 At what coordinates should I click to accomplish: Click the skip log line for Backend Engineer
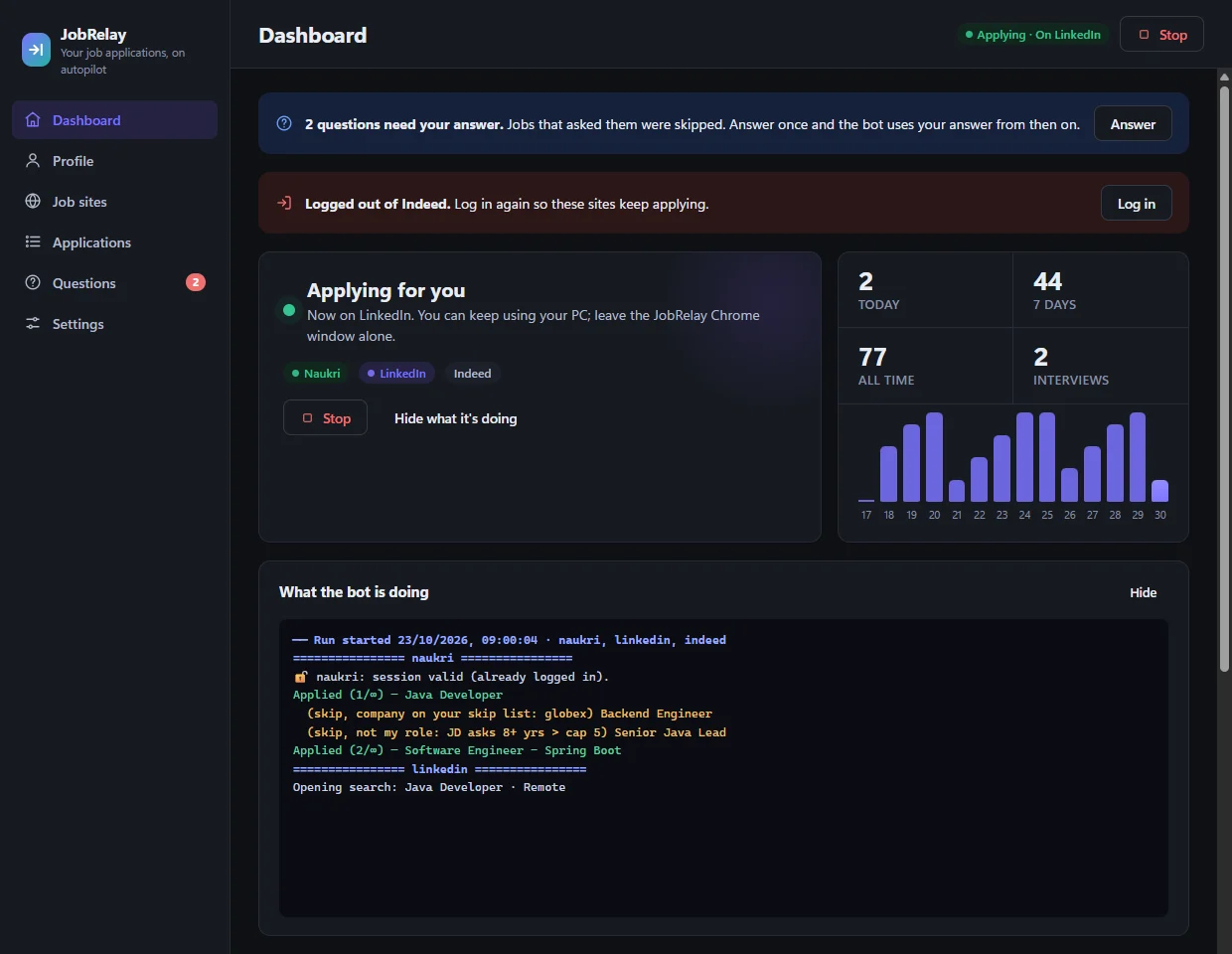click(510, 714)
